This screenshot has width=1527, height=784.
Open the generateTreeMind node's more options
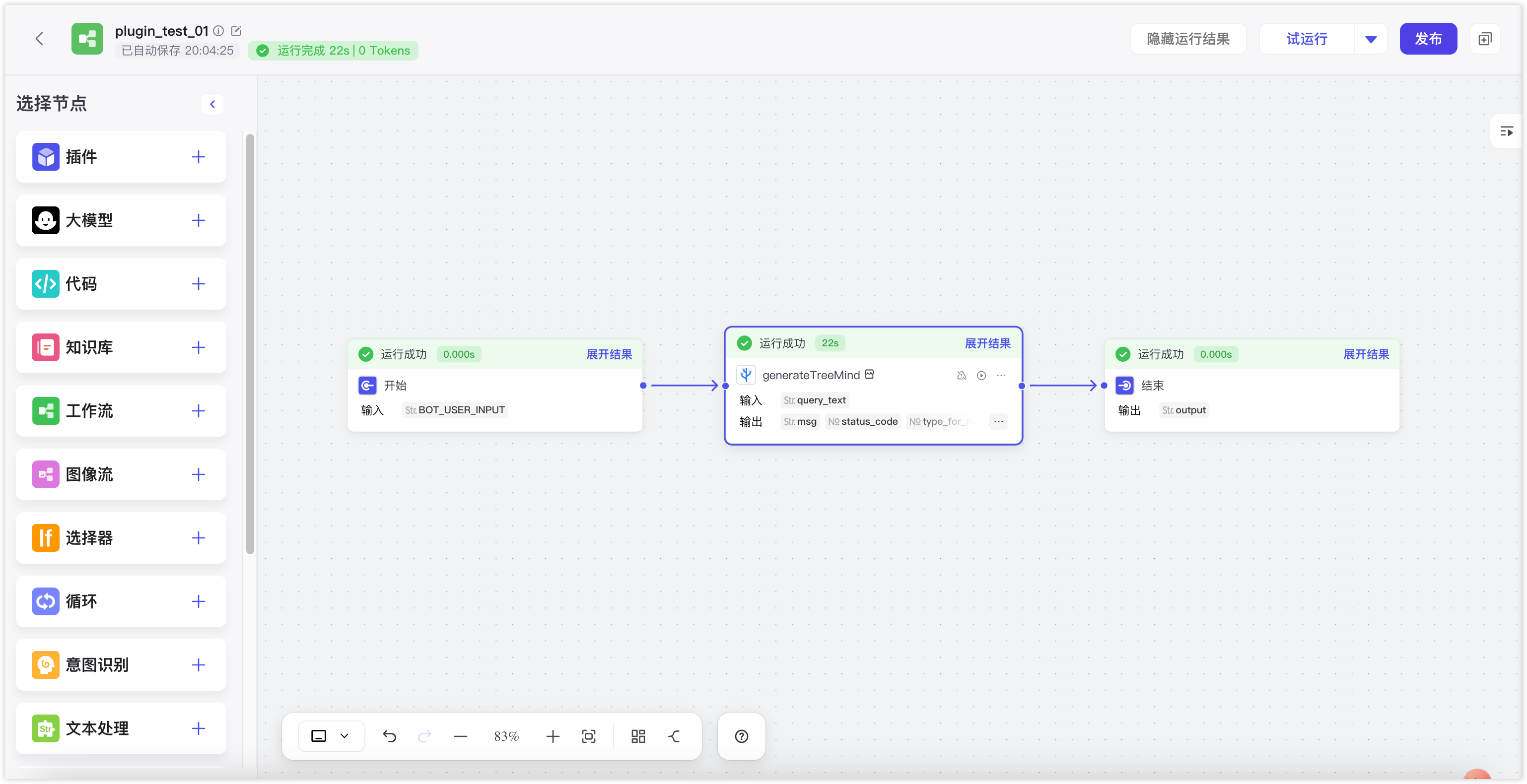tap(1001, 375)
